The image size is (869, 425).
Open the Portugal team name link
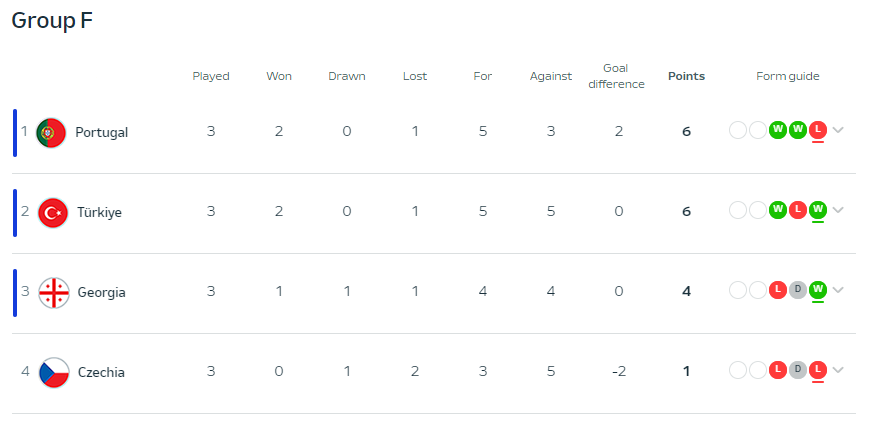101,133
